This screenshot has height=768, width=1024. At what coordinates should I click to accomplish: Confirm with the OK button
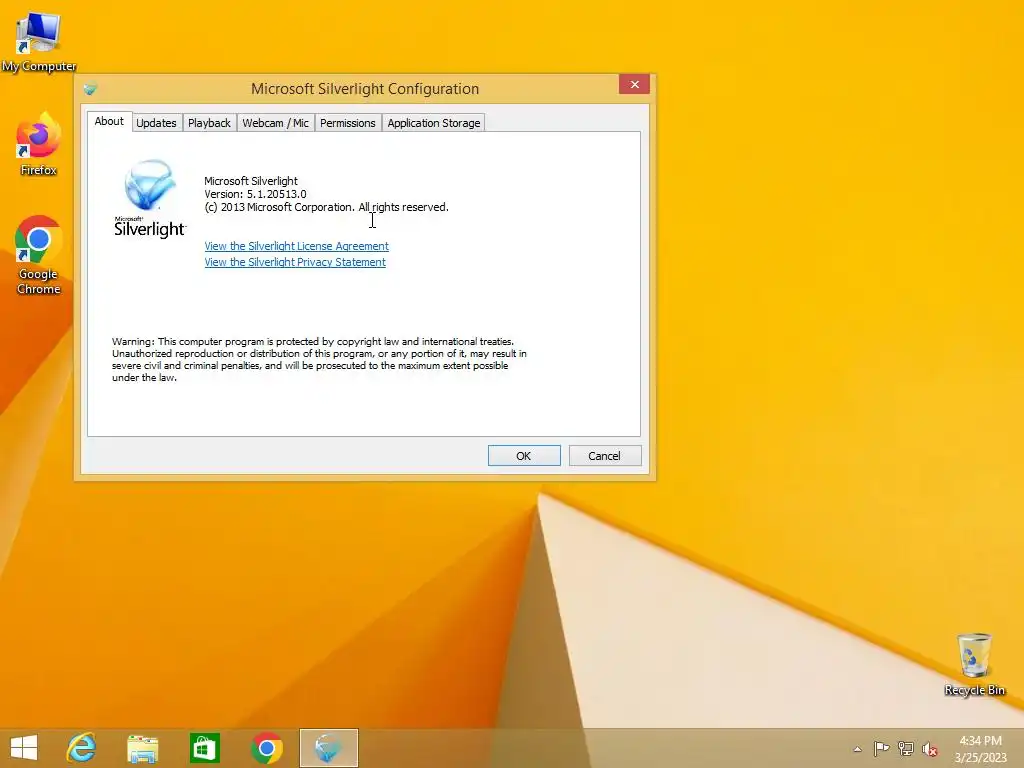click(524, 456)
